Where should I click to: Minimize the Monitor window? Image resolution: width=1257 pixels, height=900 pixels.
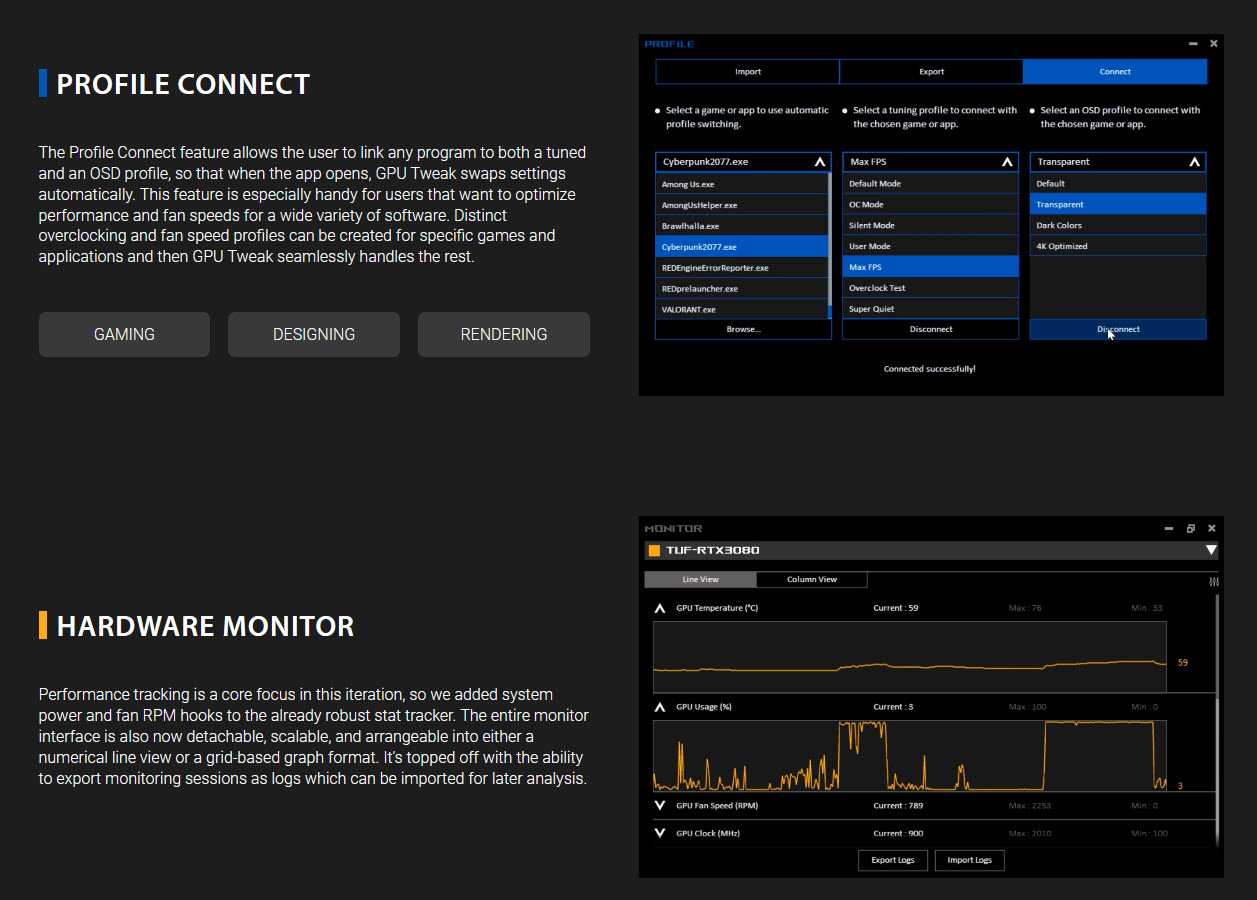coord(1169,528)
